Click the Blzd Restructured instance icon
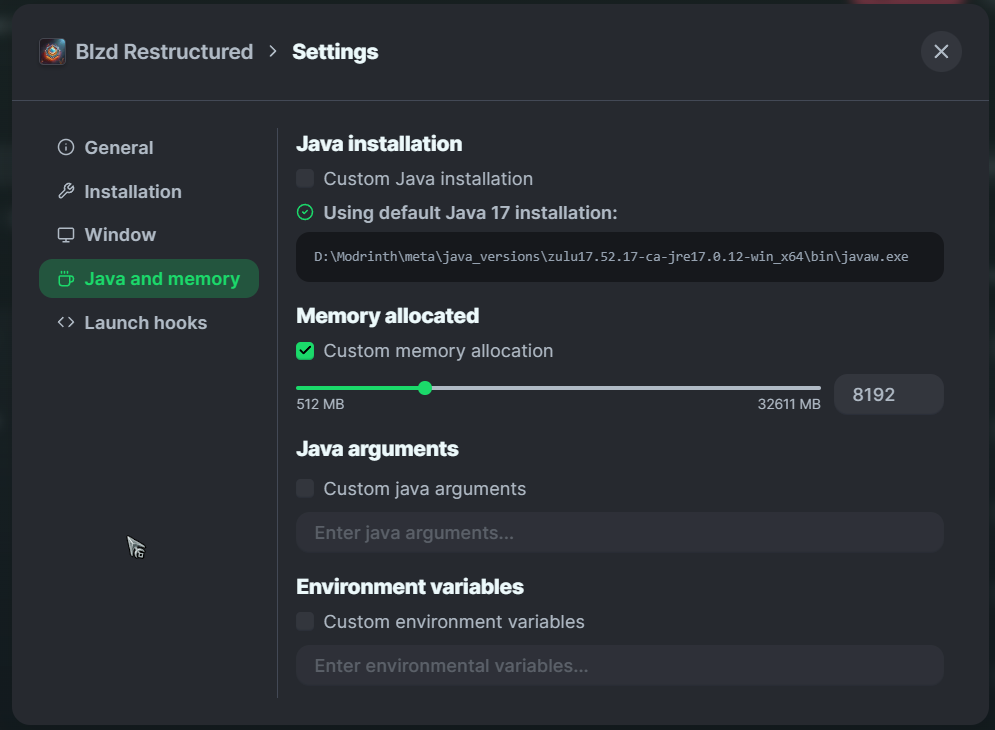Viewport: 995px width, 730px height. click(52, 52)
